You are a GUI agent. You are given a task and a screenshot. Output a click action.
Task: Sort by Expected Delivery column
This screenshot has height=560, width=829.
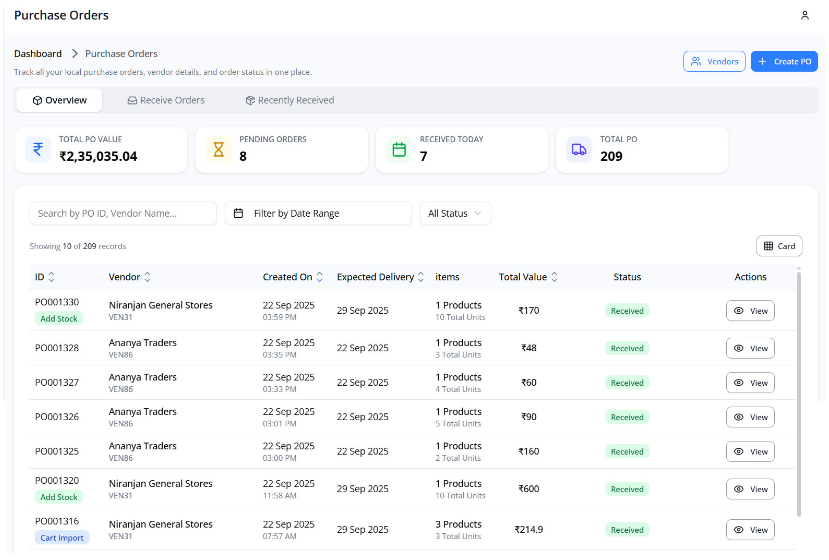[421, 277]
